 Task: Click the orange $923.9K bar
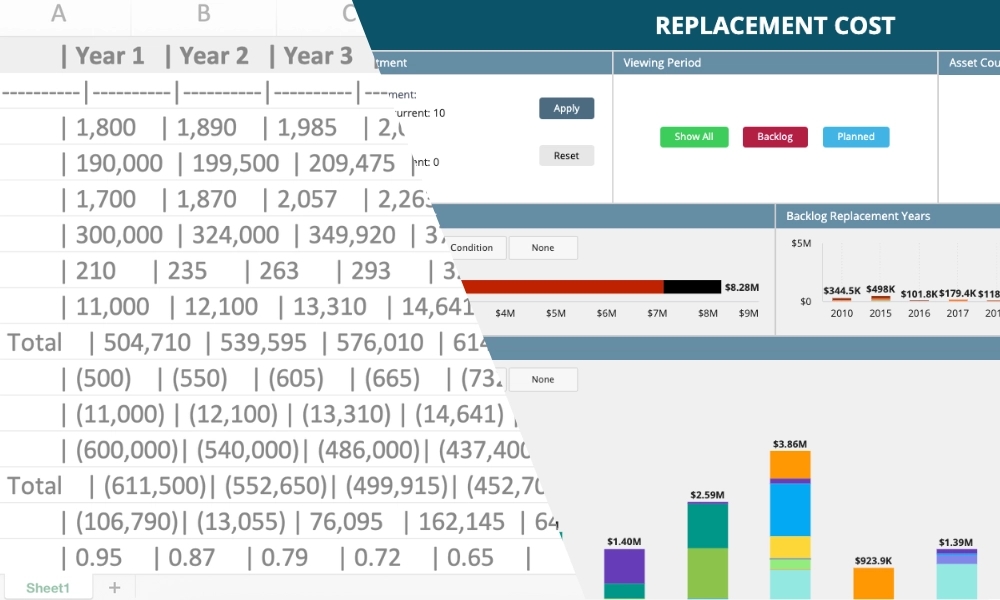[873, 583]
